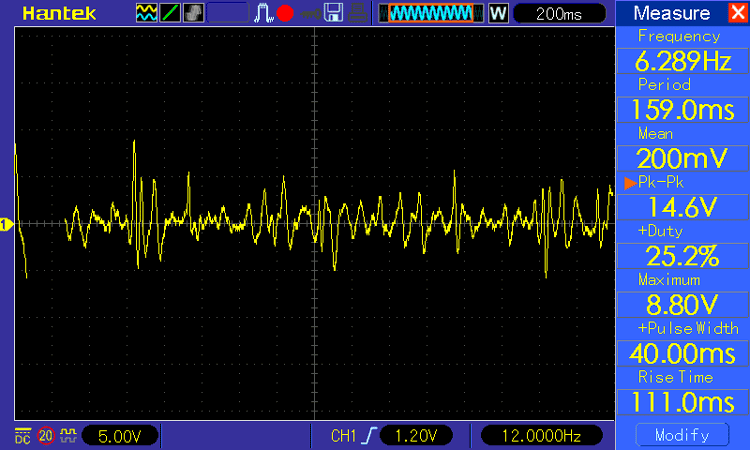
Task: Click the Period label in Measure panel
Action: pos(664,85)
